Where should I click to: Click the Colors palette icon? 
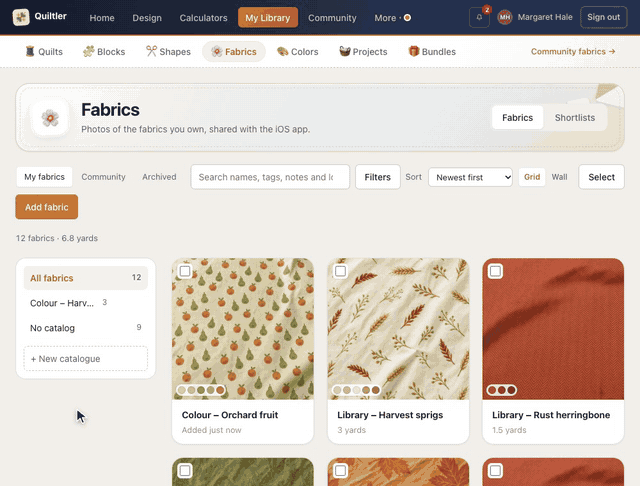tap(282, 51)
